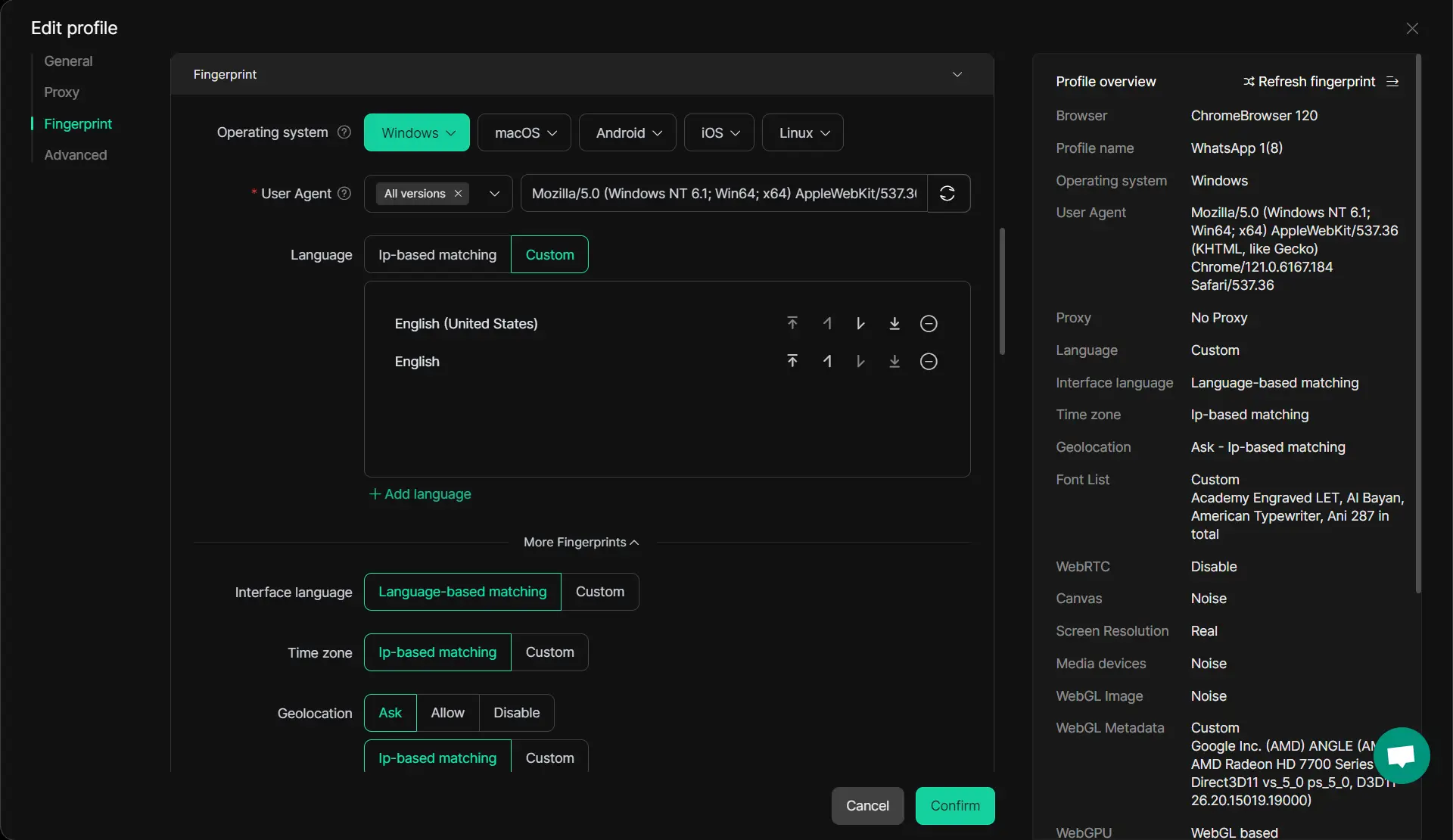The image size is (1453, 840).
Task: Collapse the Profile overview panel icon
Action: [1392, 82]
